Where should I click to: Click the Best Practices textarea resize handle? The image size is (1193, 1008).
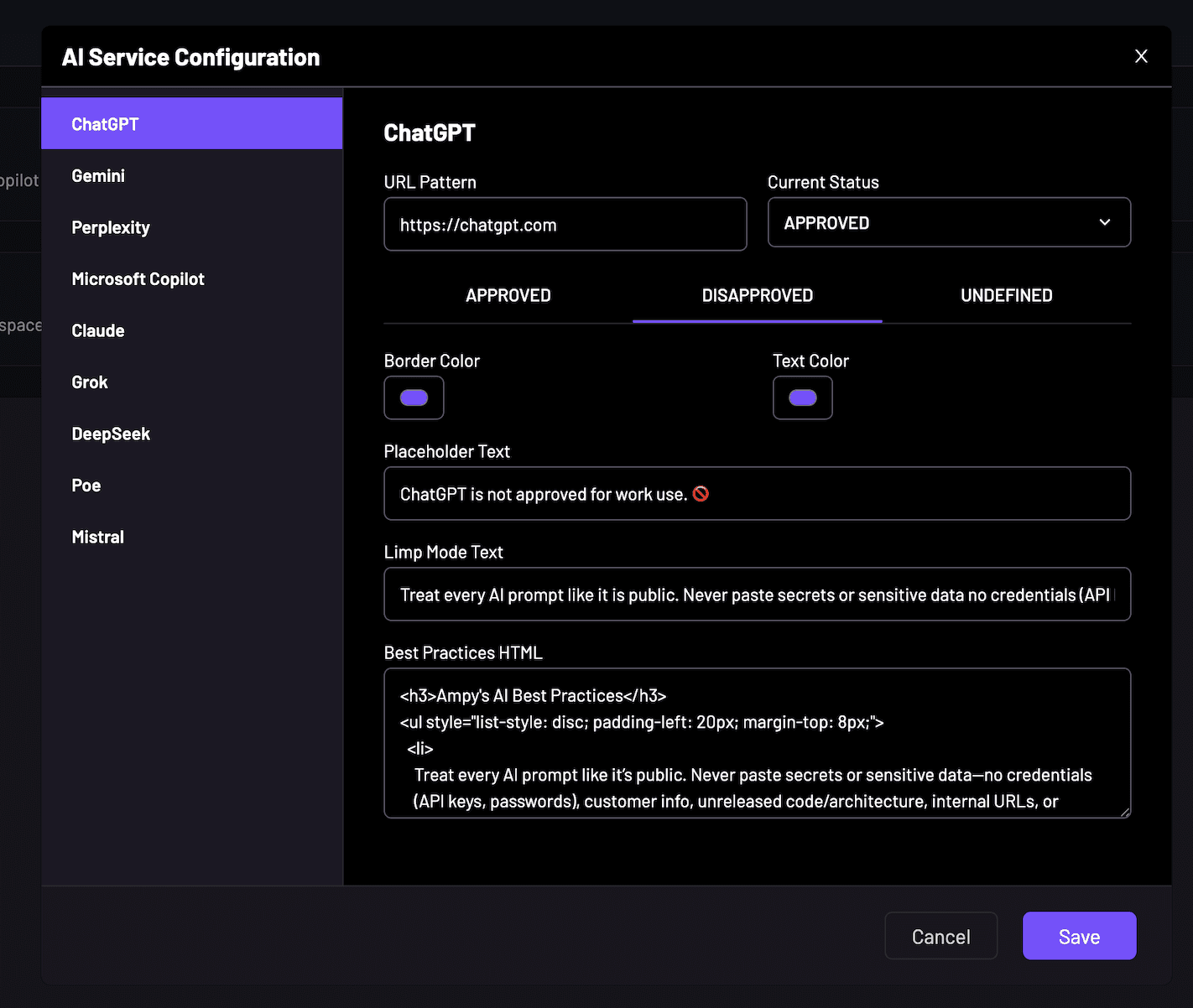coord(1125,812)
